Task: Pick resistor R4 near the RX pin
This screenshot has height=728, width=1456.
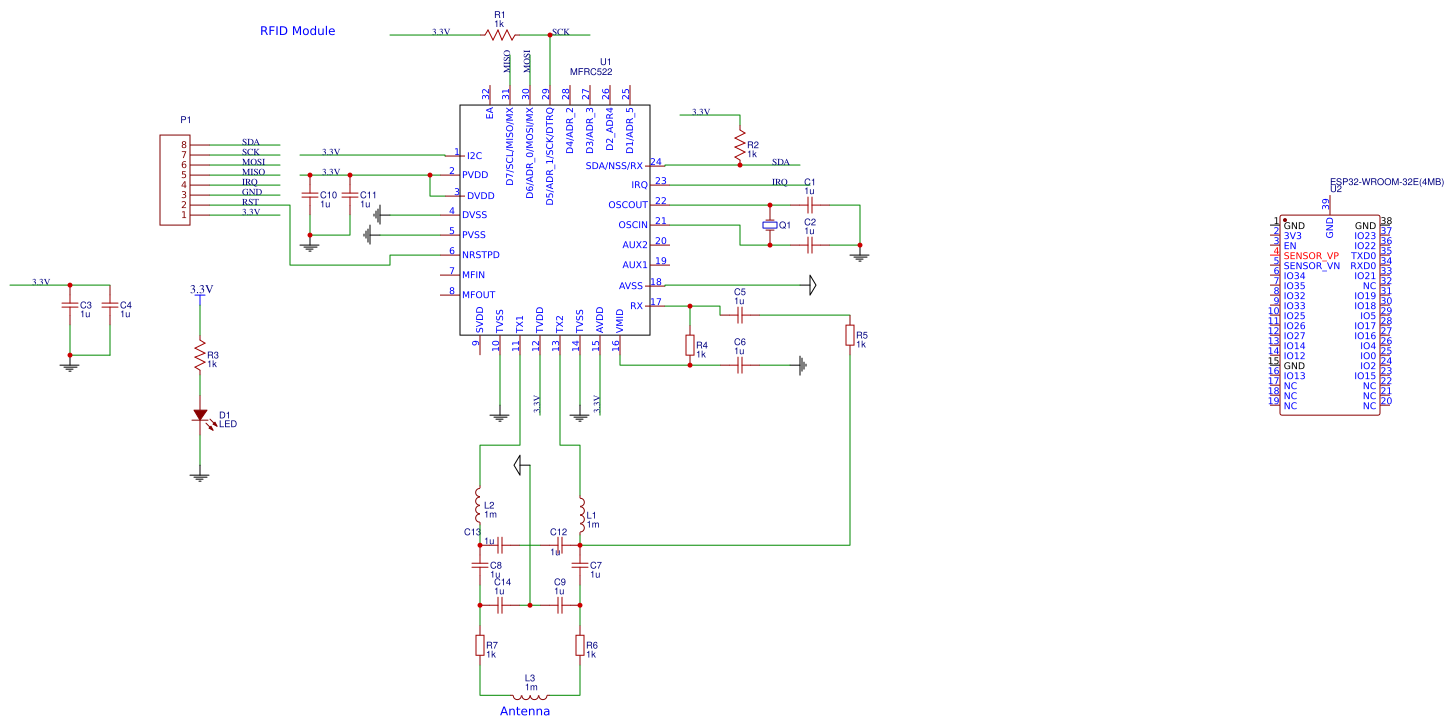Action: pos(690,345)
